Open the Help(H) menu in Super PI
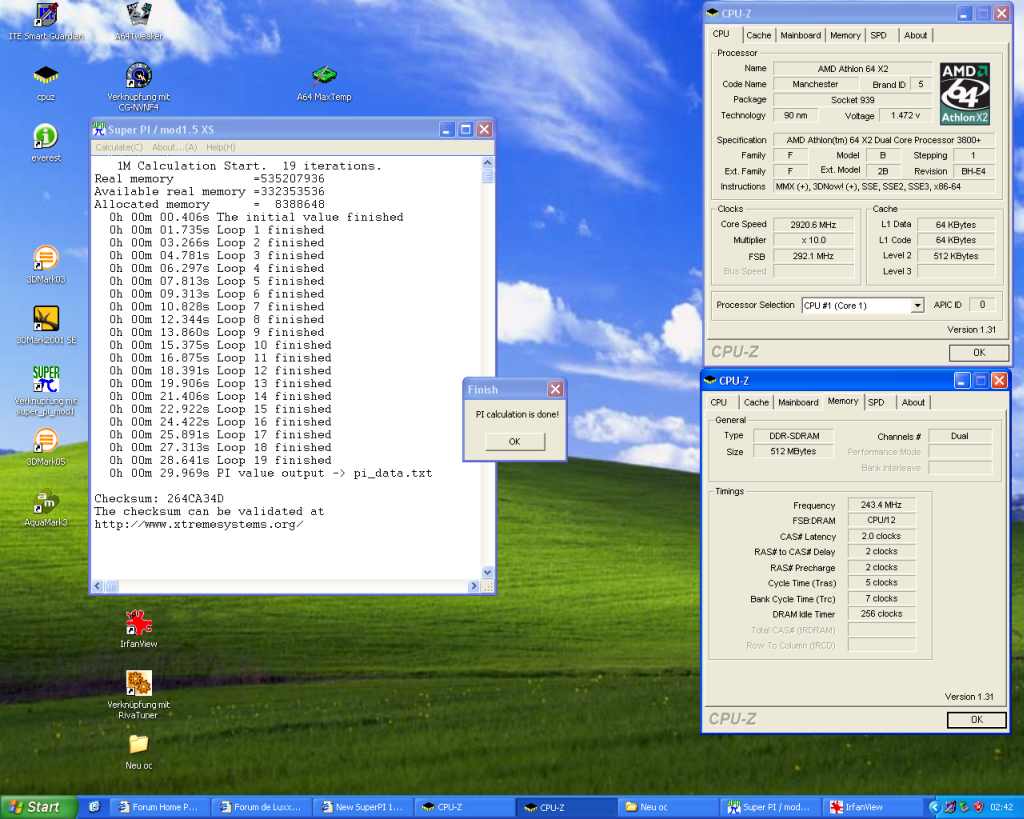Viewport: 1024px width, 819px height. click(221, 148)
